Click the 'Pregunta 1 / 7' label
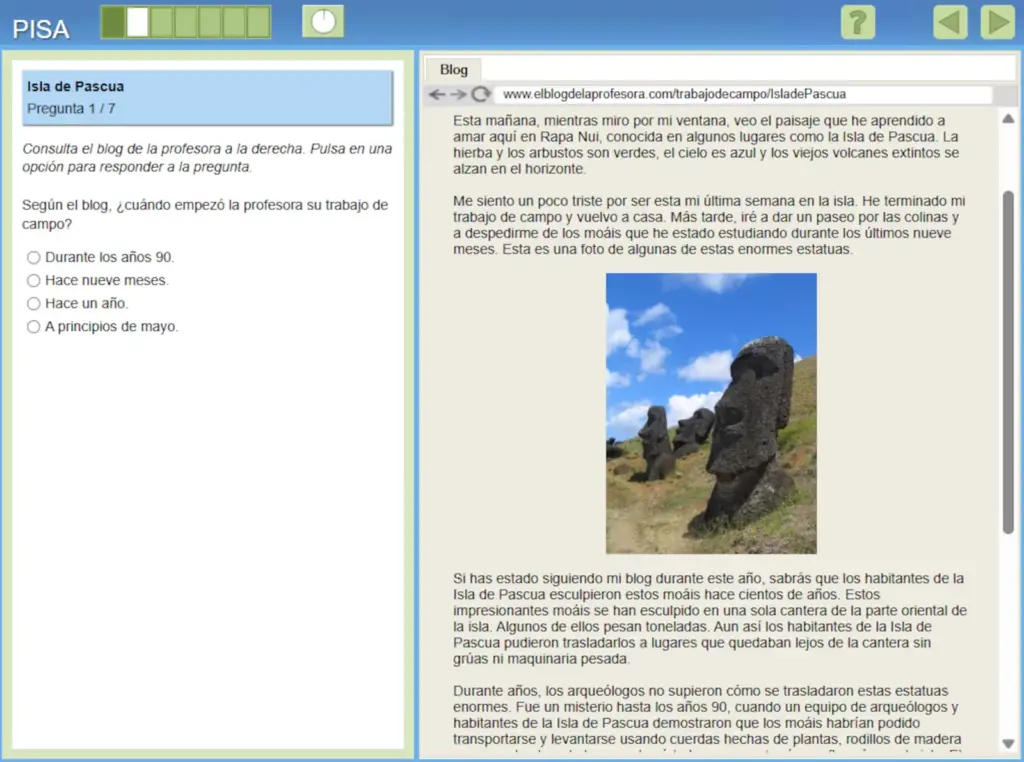Screen dimensions: 1024x762 point(71,108)
